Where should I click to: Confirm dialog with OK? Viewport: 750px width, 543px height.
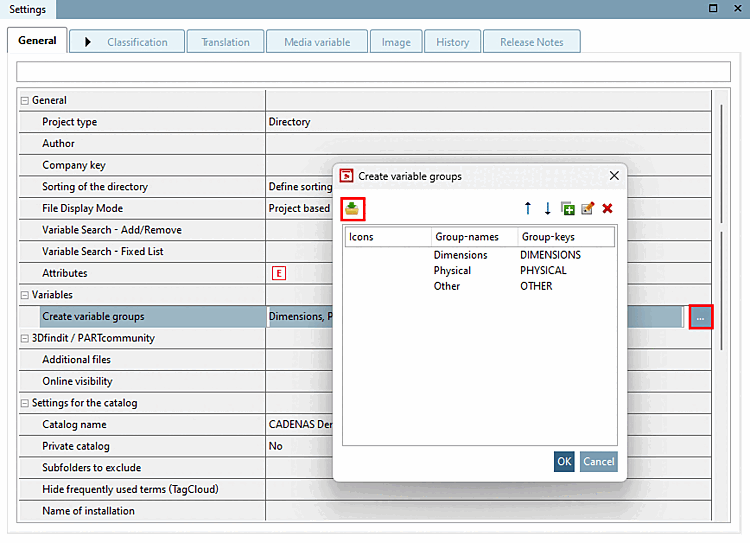(564, 462)
